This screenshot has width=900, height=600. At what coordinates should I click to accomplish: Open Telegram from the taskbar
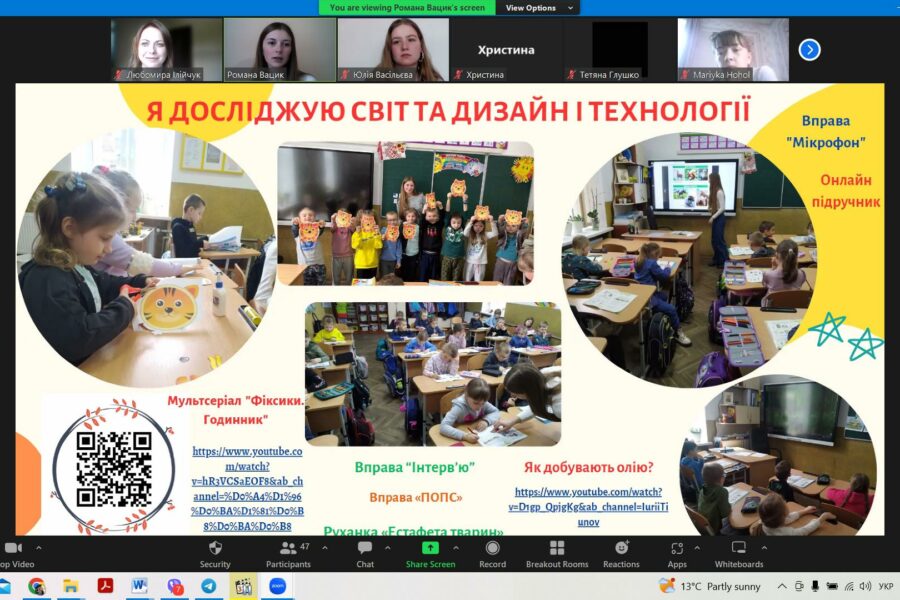pos(208,586)
